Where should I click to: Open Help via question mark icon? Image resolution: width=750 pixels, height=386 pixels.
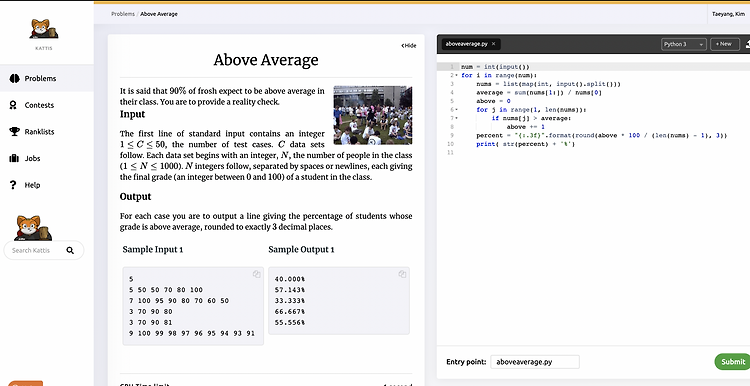(13, 185)
